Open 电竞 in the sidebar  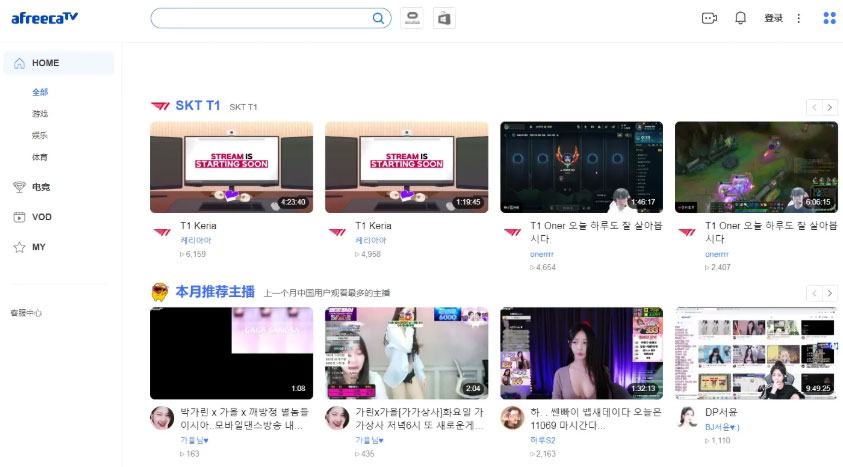pos(41,187)
